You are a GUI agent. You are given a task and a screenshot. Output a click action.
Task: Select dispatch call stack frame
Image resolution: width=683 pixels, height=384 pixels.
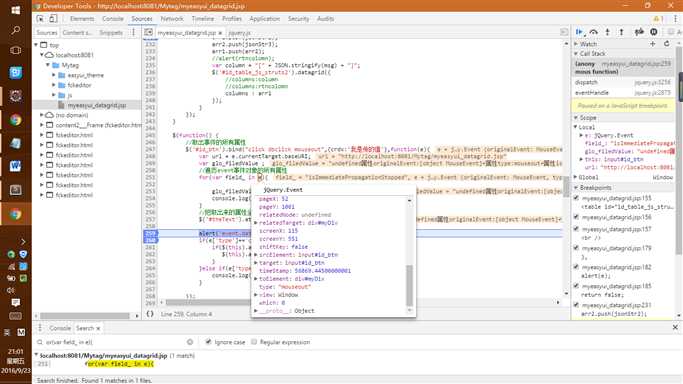tap(623, 82)
